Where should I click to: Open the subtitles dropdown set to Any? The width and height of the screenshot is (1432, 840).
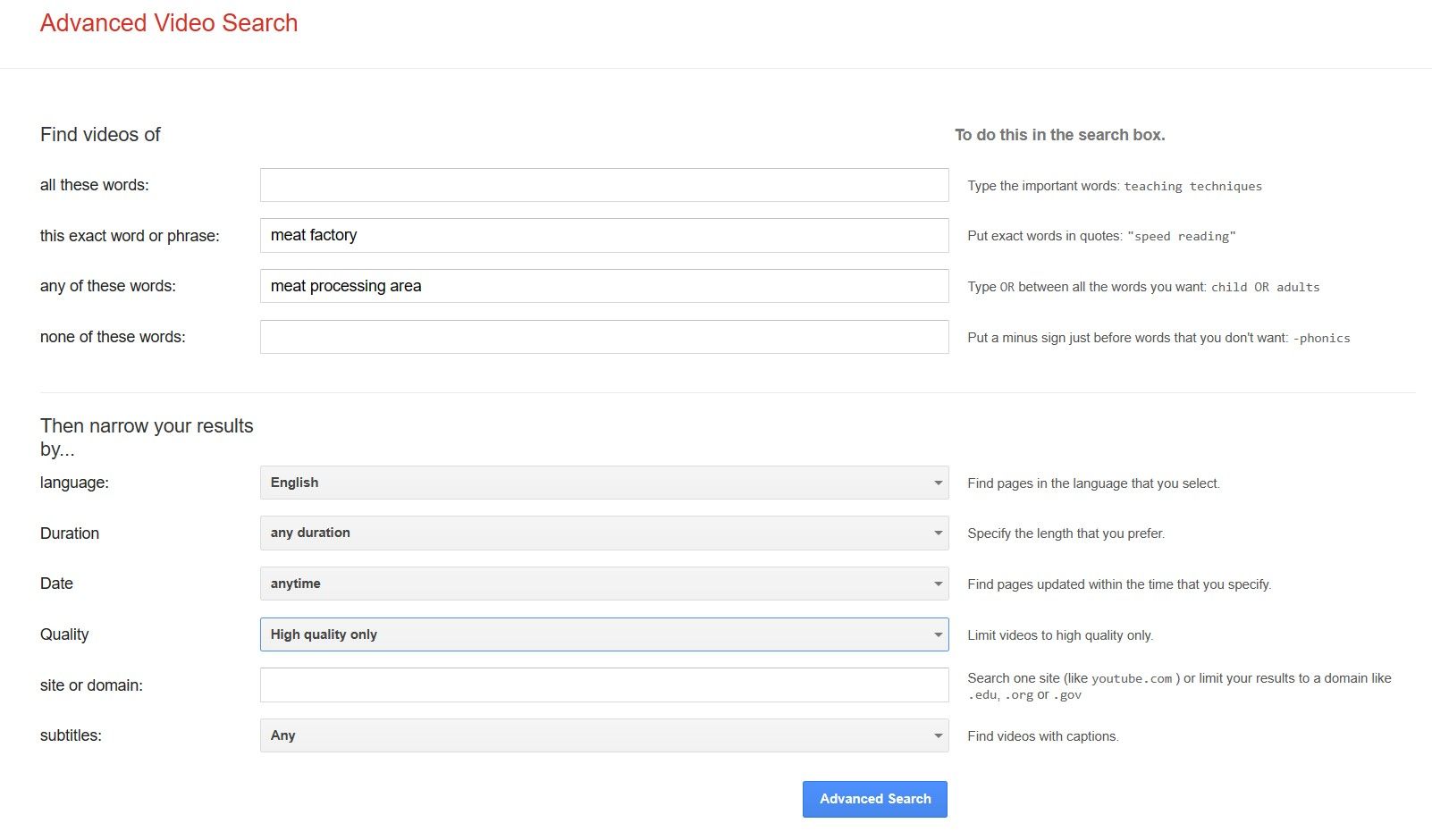603,735
